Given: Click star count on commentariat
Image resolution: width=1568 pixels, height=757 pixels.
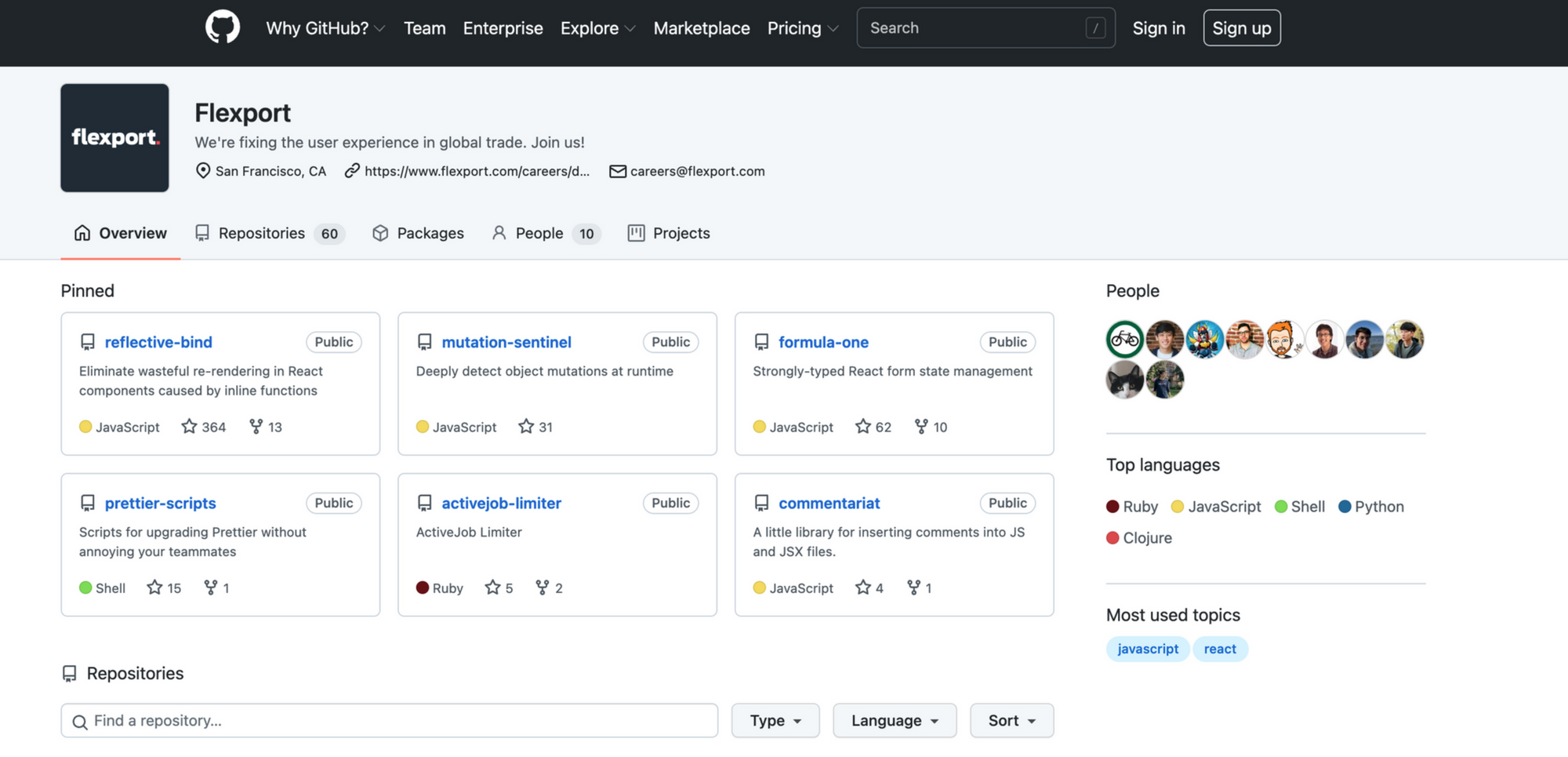Looking at the screenshot, I should 869,588.
